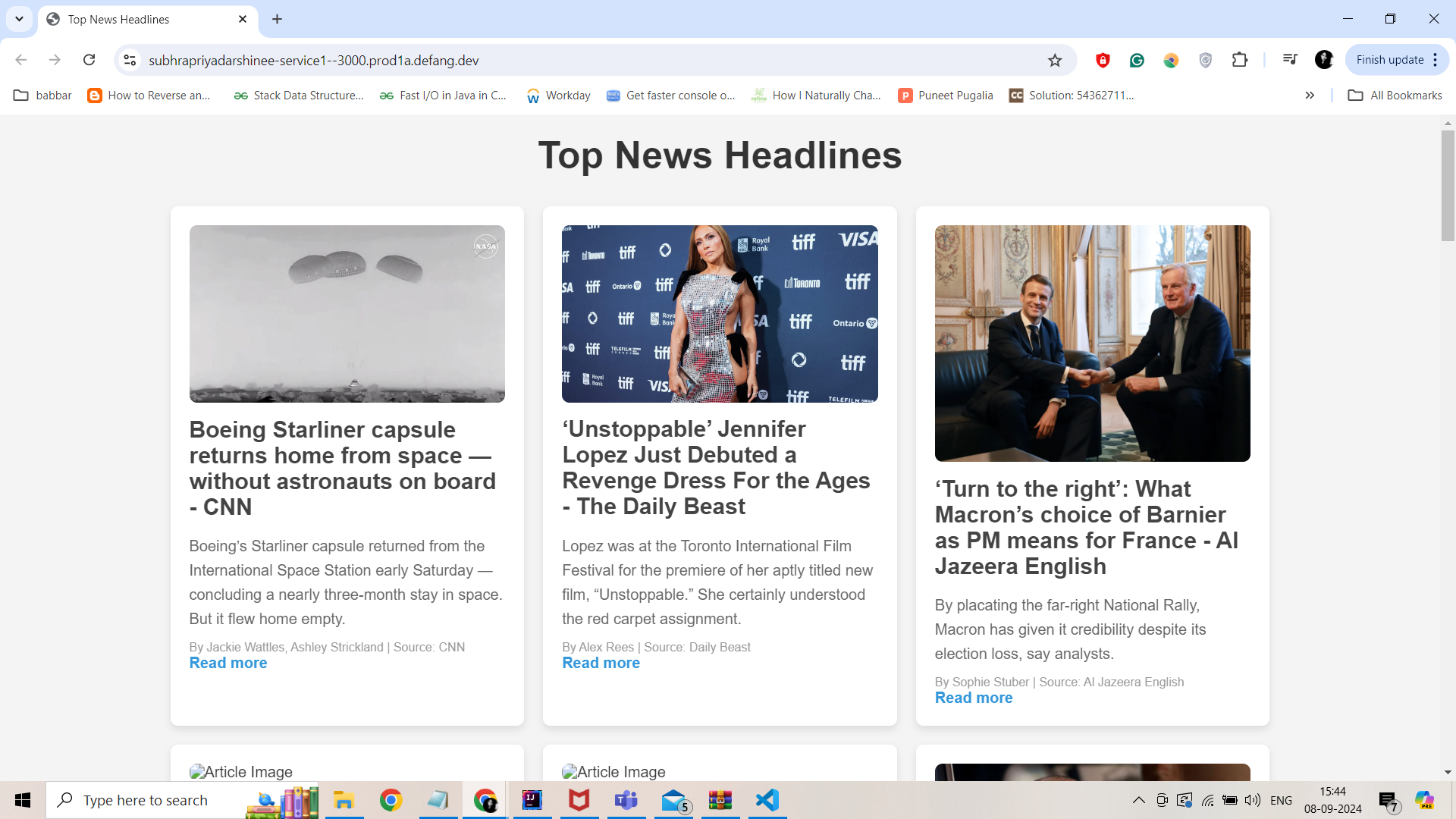Screen dimensions: 1456x819
Task: Click the Finish update button
Action: (x=1392, y=59)
